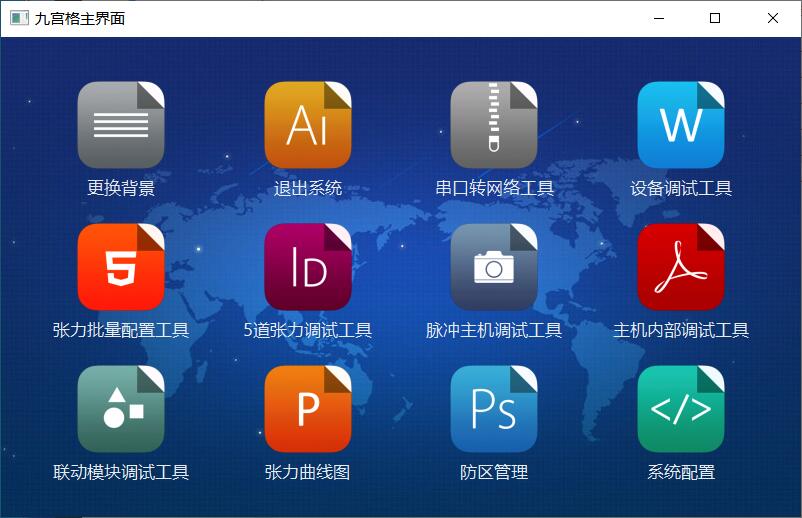Launch the HTML5 icon for 张力批量配置工具
This screenshot has height=518, width=802.
coord(120,267)
